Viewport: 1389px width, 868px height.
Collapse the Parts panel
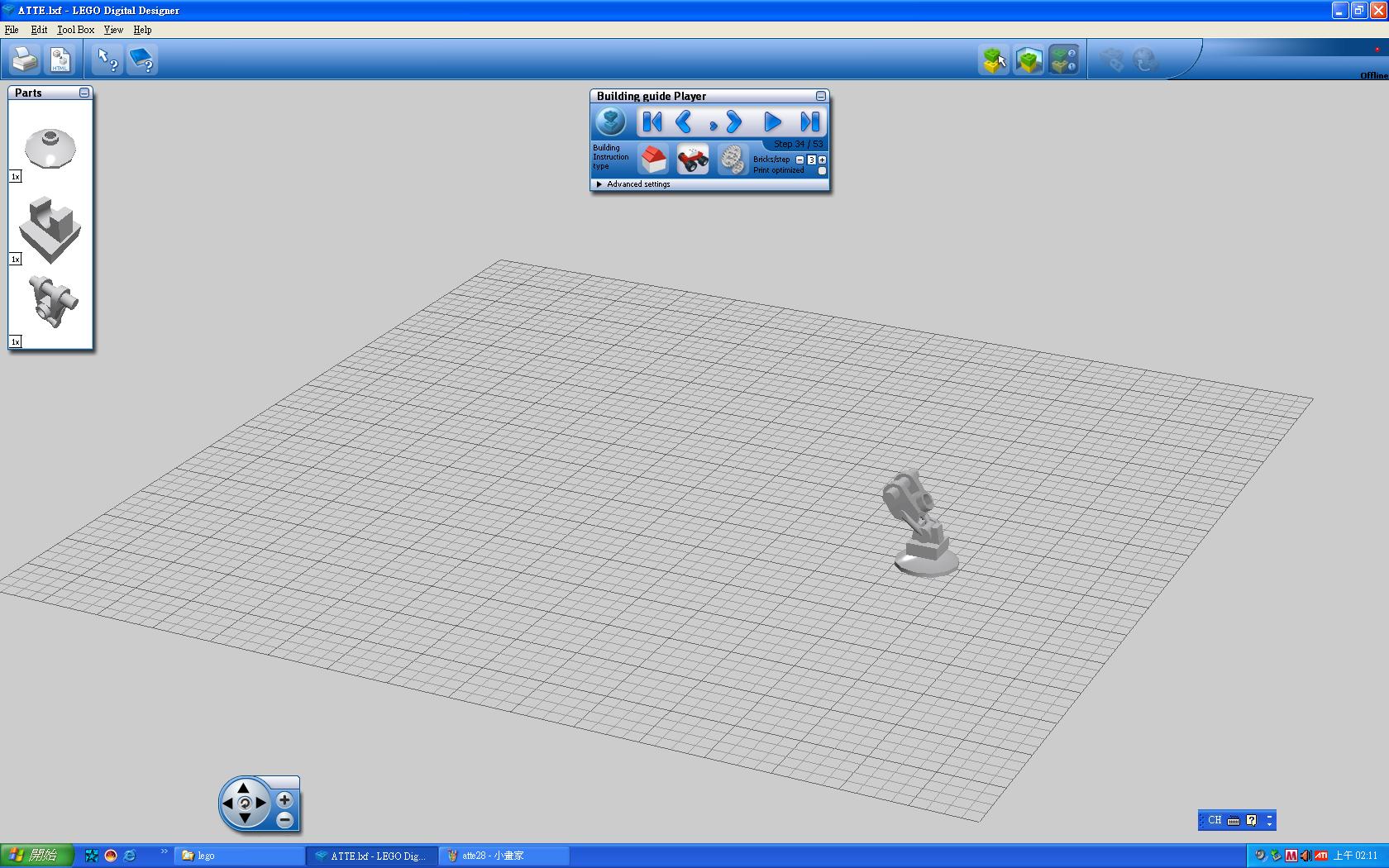tap(84, 93)
